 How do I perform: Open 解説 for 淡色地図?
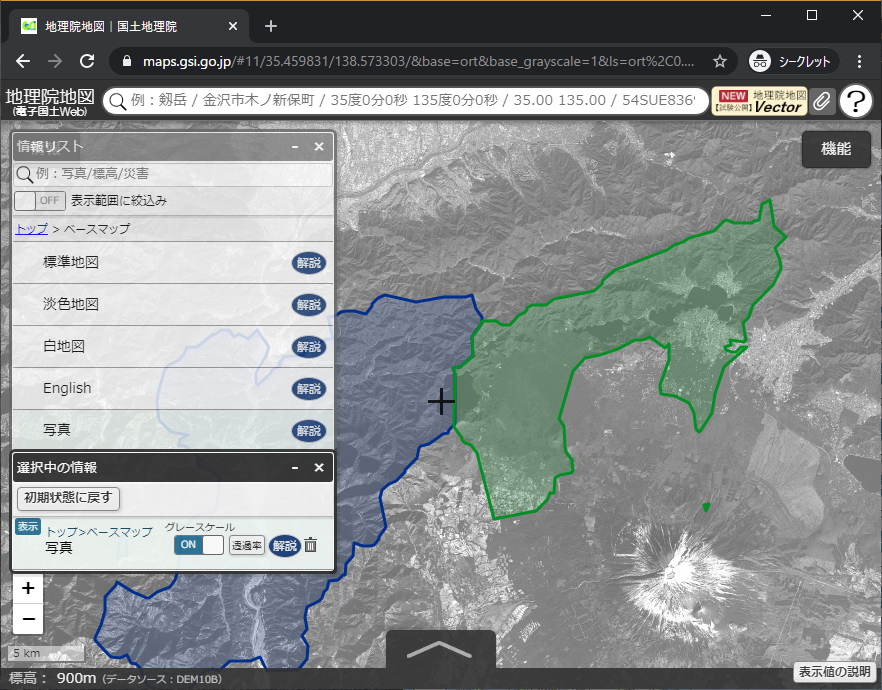309,305
